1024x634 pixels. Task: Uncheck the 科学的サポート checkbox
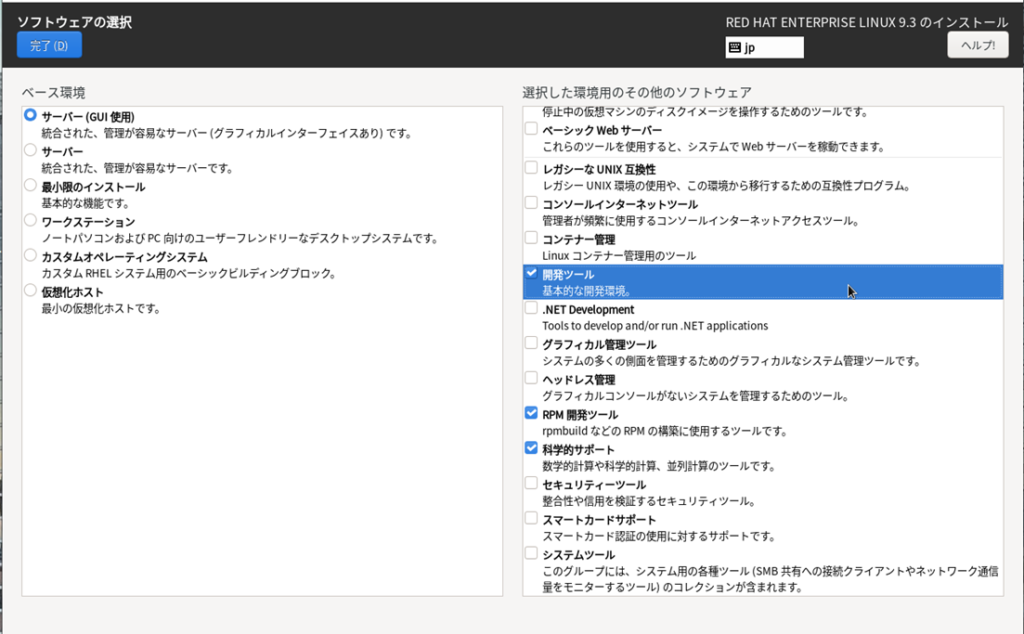point(531,448)
